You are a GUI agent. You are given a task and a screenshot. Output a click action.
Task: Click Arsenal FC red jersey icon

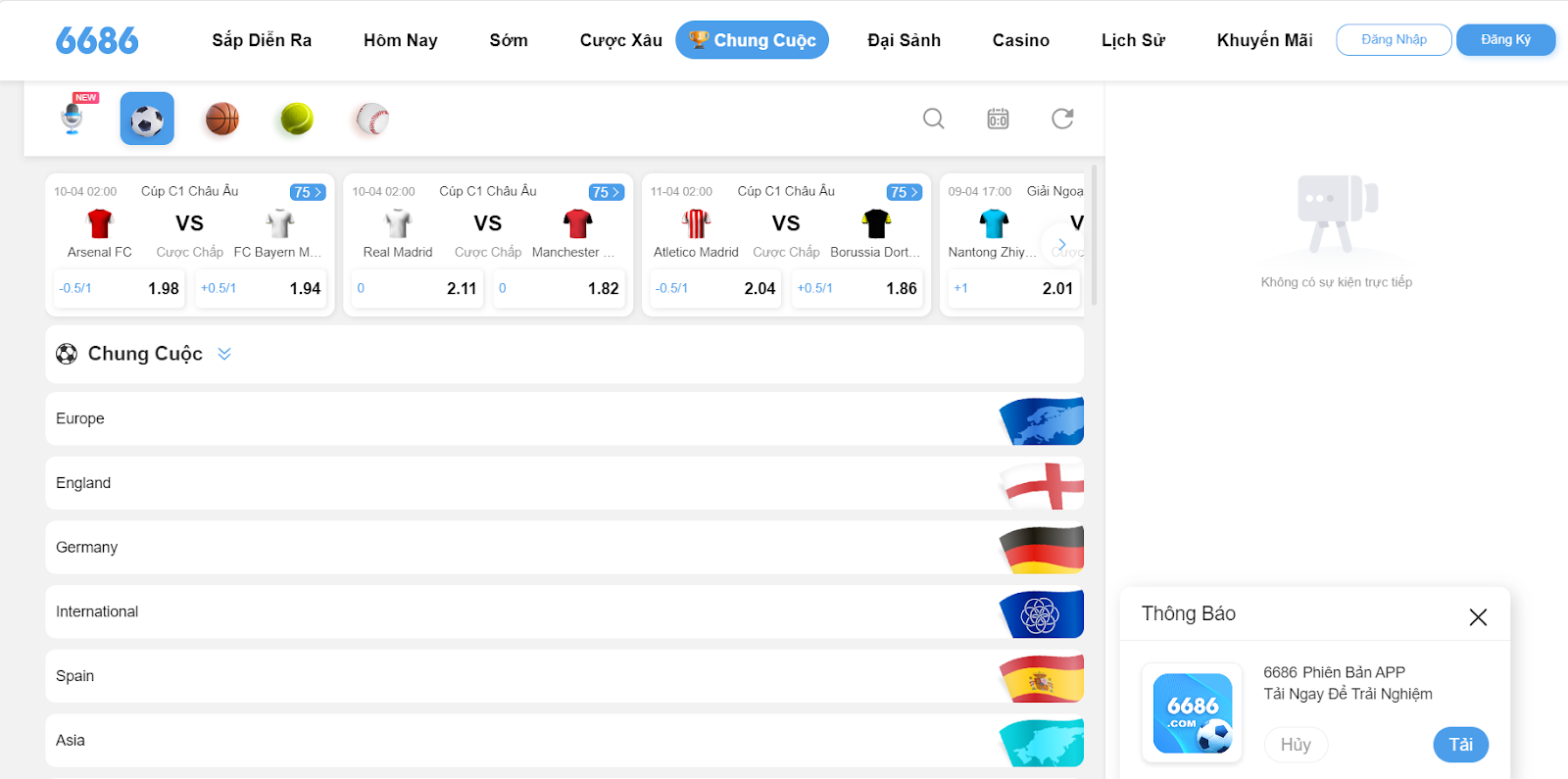pos(100,223)
